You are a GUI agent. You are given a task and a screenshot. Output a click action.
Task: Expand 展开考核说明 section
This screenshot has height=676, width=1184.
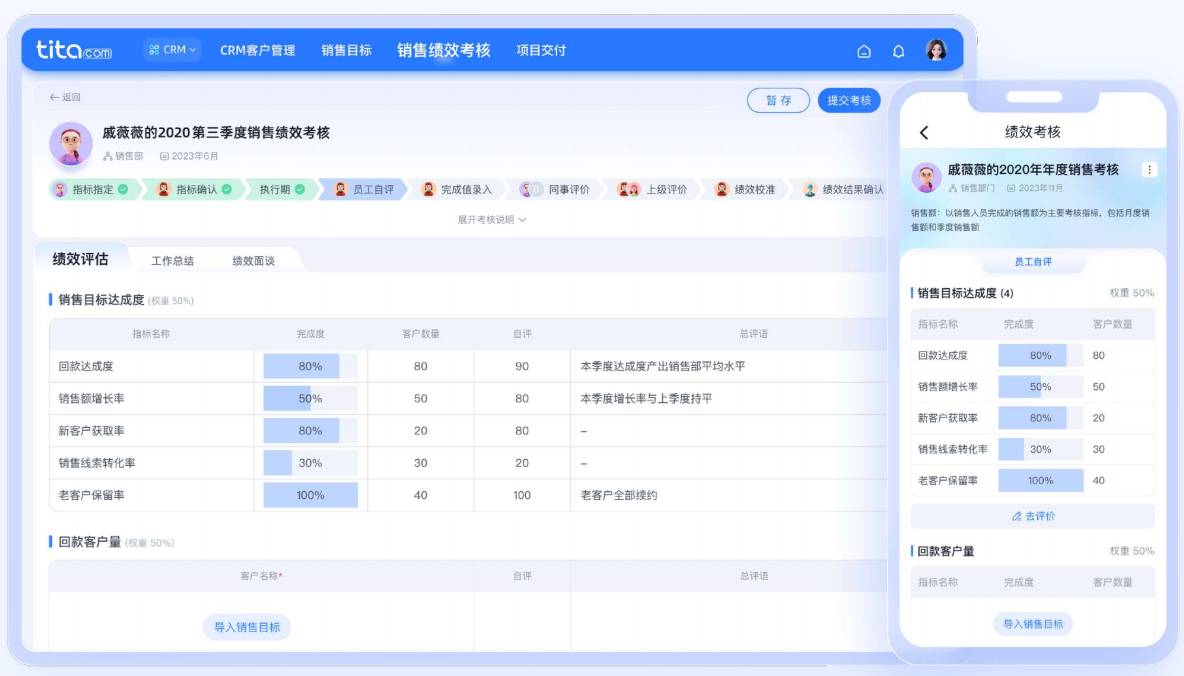click(x=491, y=219)
